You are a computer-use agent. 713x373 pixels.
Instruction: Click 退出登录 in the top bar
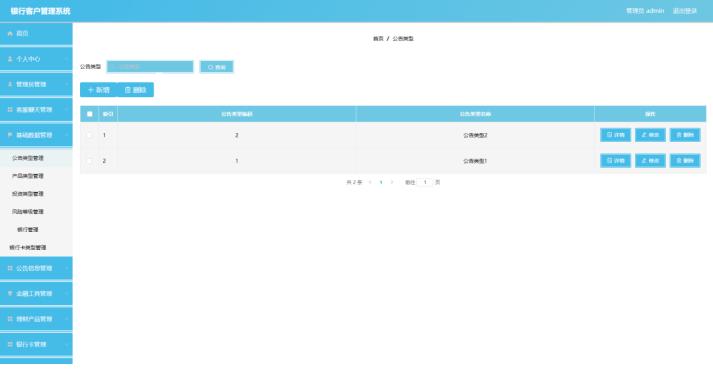[685, 11]
